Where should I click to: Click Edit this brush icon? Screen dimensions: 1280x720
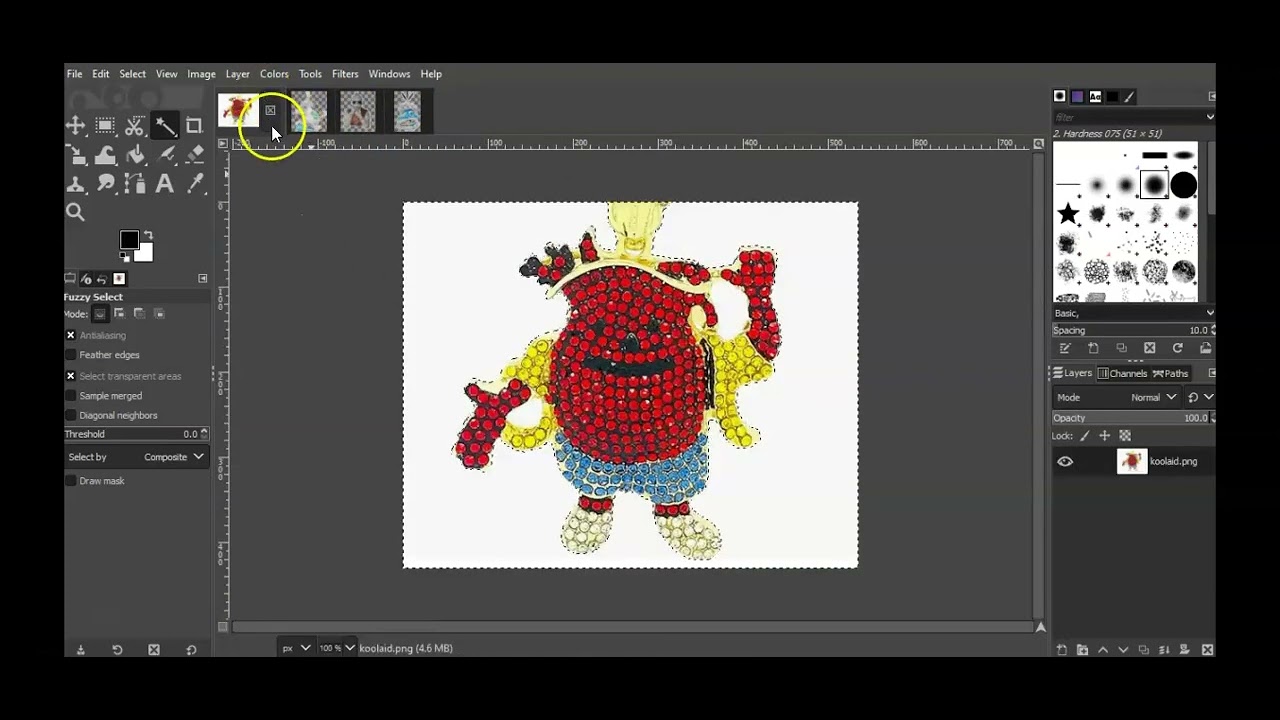[x=1065, y=348]
